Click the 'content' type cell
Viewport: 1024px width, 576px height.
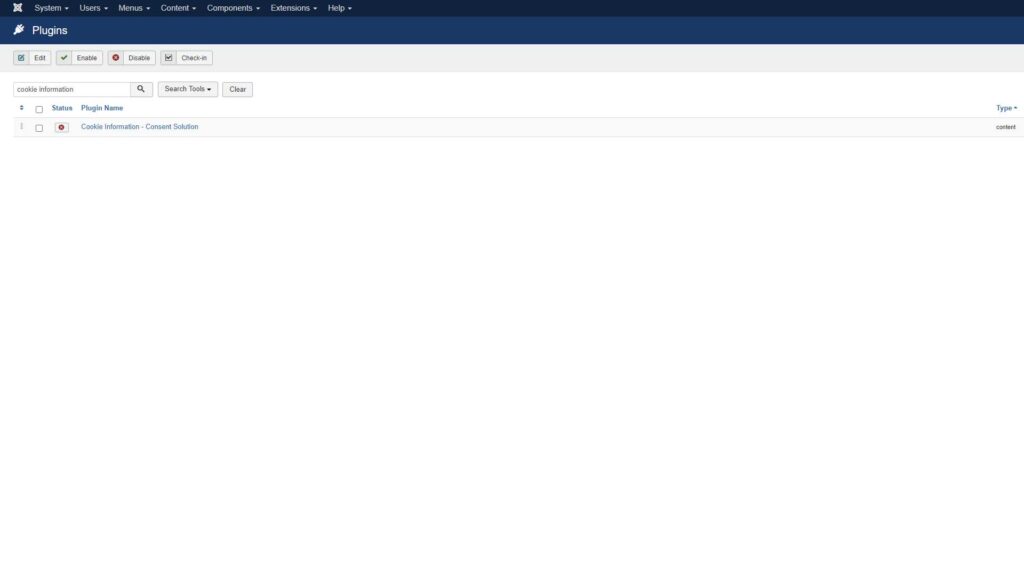(x=1005, y=127)
